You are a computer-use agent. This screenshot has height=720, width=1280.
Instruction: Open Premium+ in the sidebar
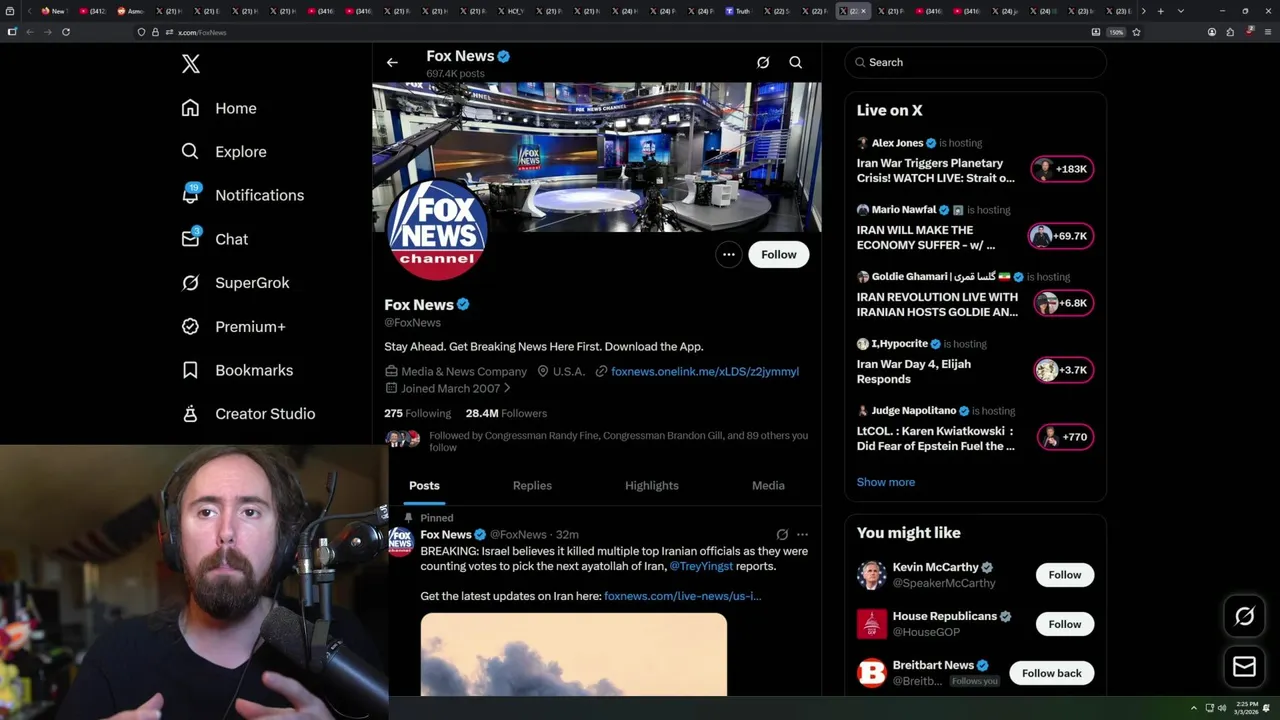tap(233, 326)
